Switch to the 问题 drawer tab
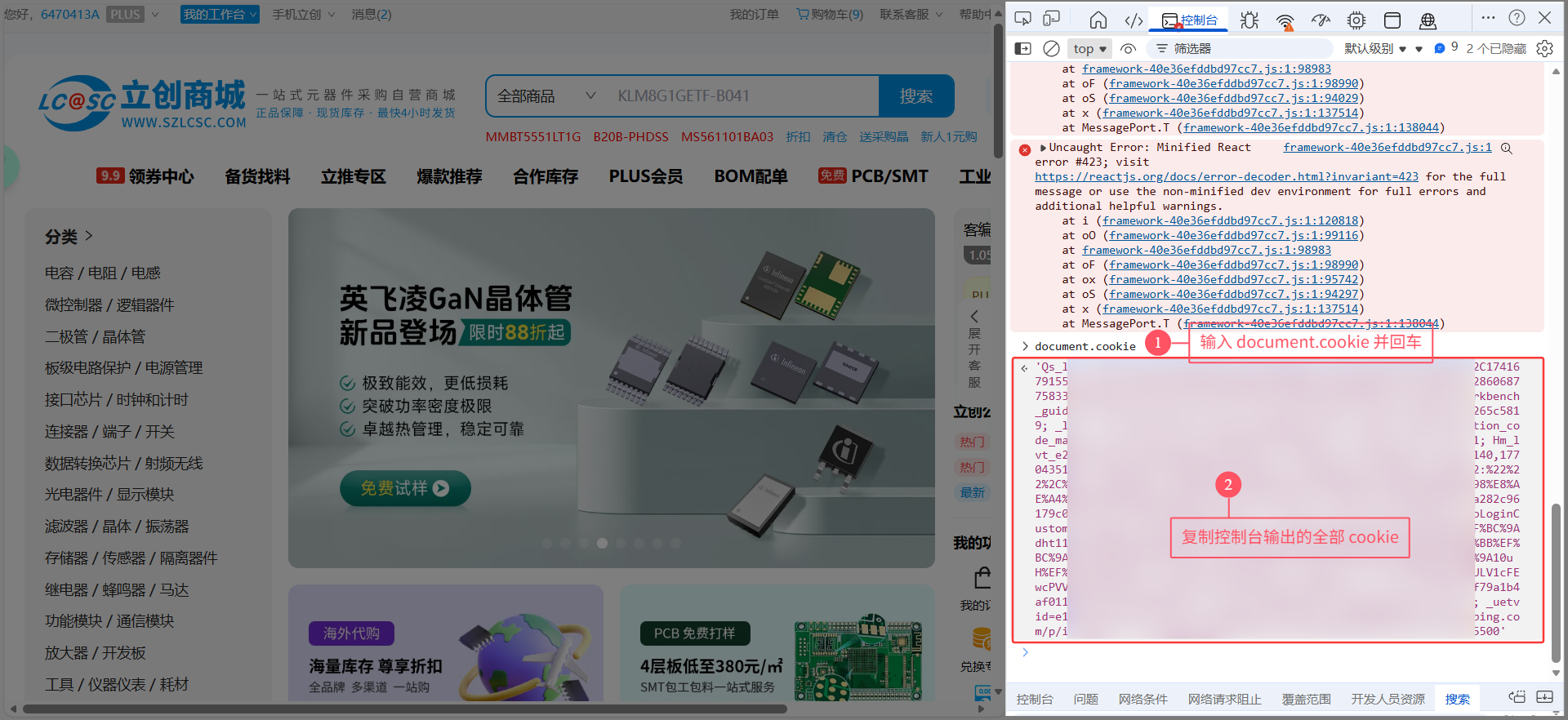The width and height of the screenshot is (1568, 720). click(x=1085, y=700)
